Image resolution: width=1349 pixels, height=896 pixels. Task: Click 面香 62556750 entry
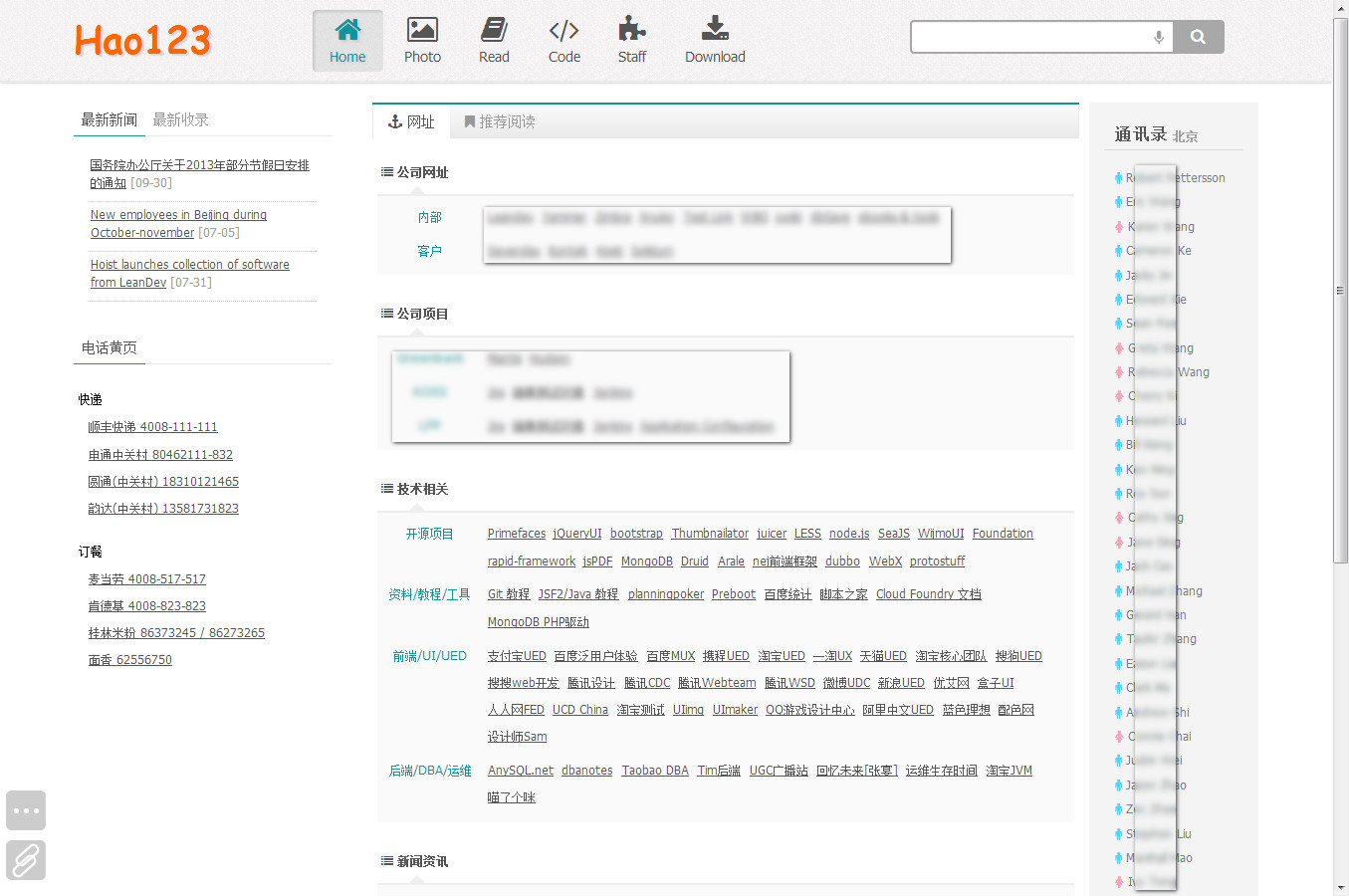[x=129, y=660]
